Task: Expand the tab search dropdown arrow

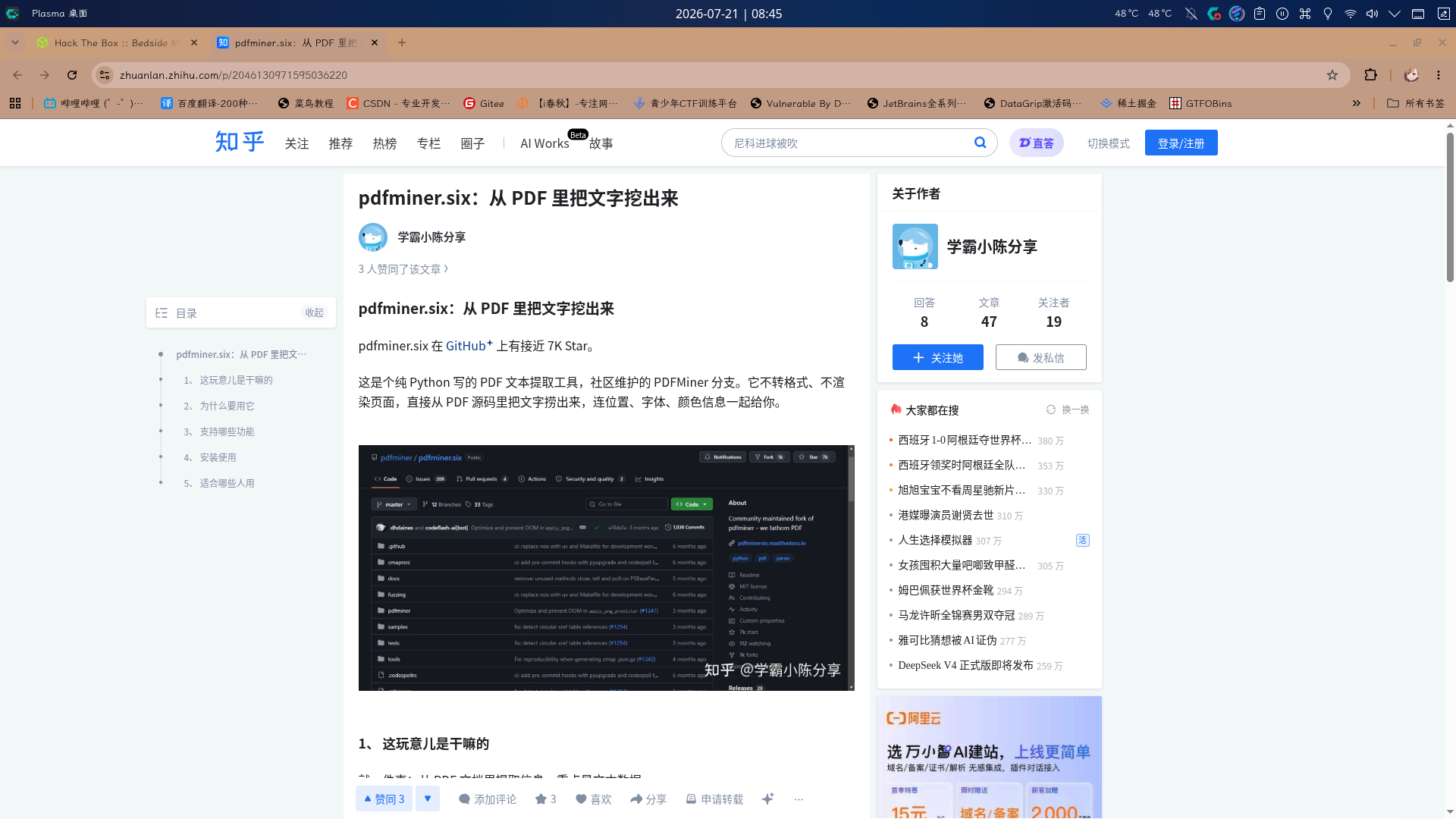Action: tap(15, 42)
